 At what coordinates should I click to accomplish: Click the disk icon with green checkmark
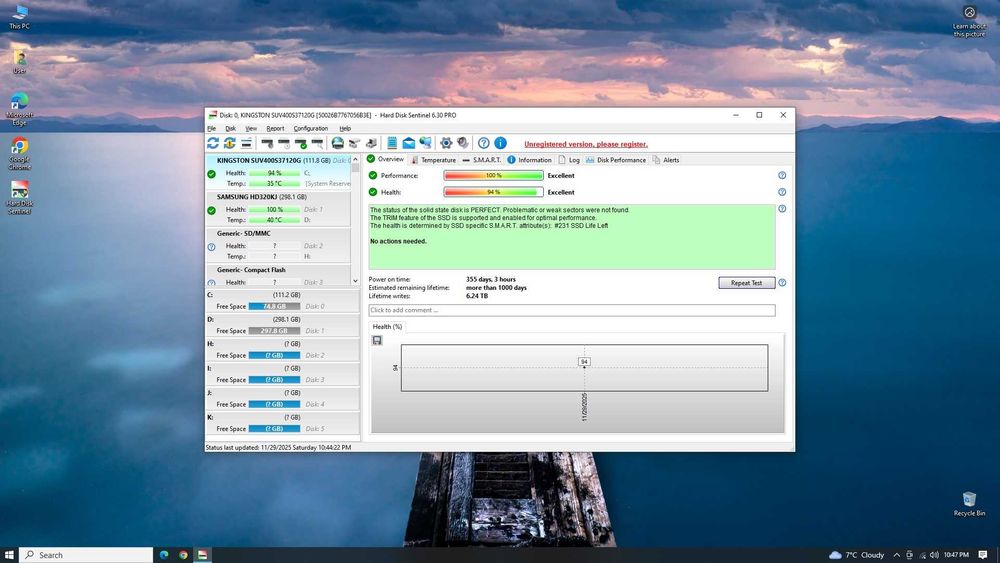coord(300,143)
